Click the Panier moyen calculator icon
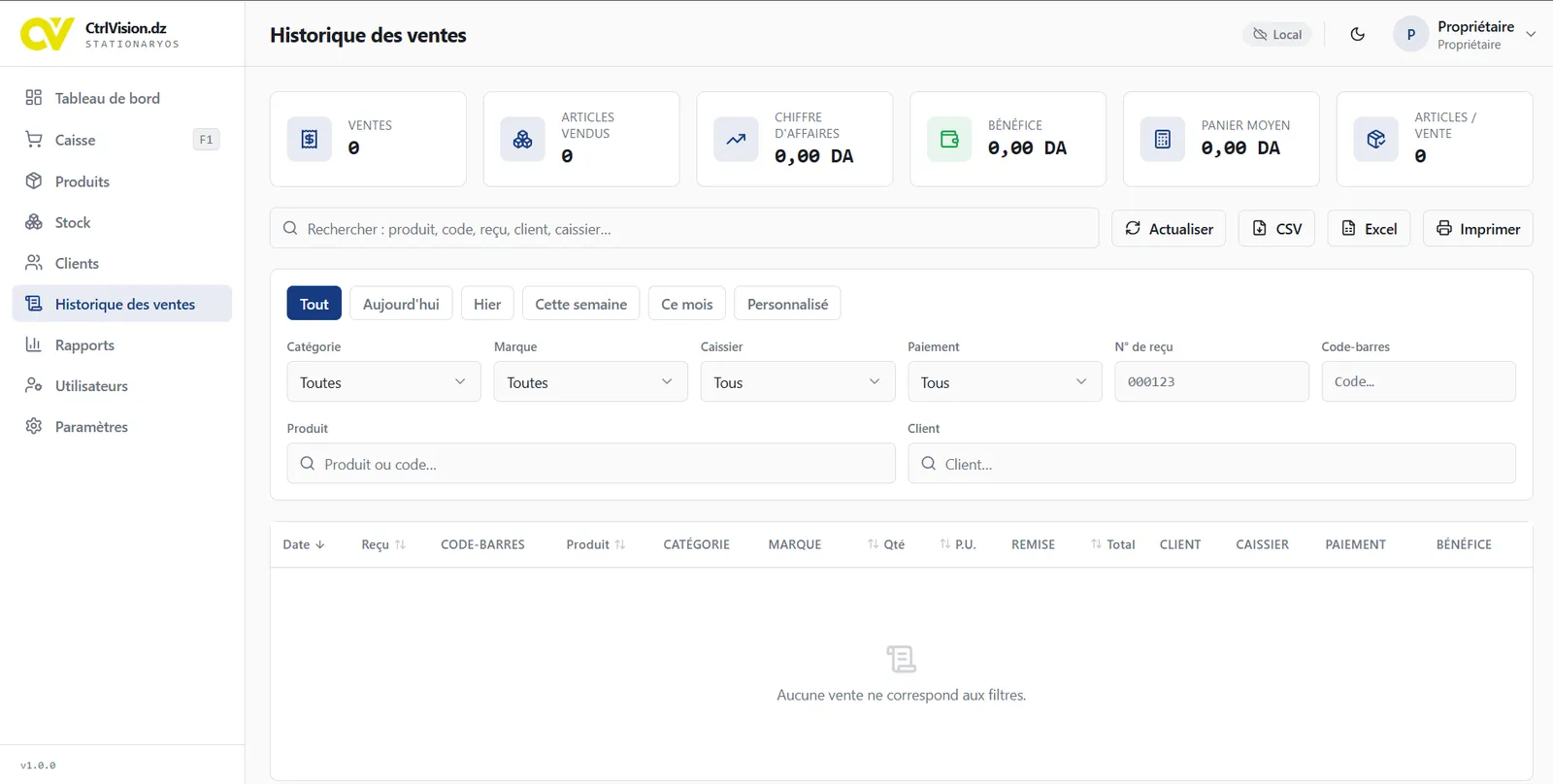This screenshot has width=1553, height=784. 1163,139
